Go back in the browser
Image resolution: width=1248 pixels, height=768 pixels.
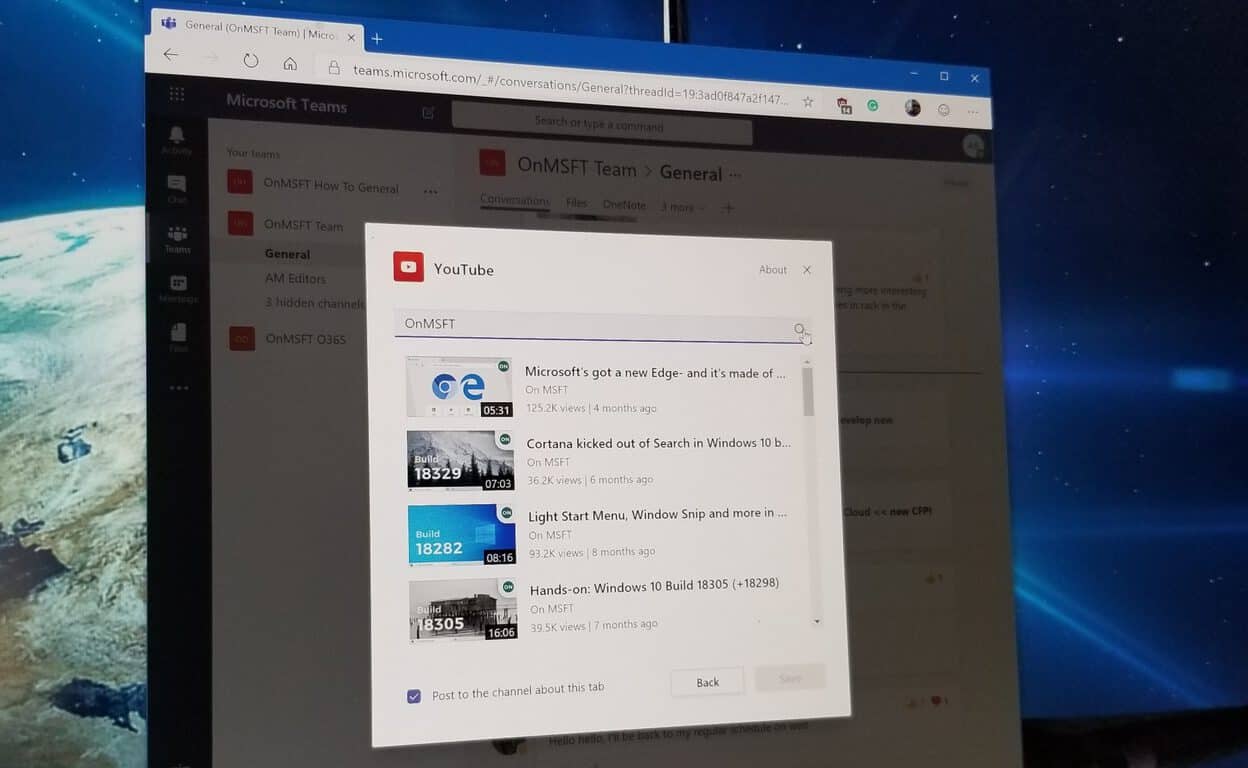pos(171,55)
